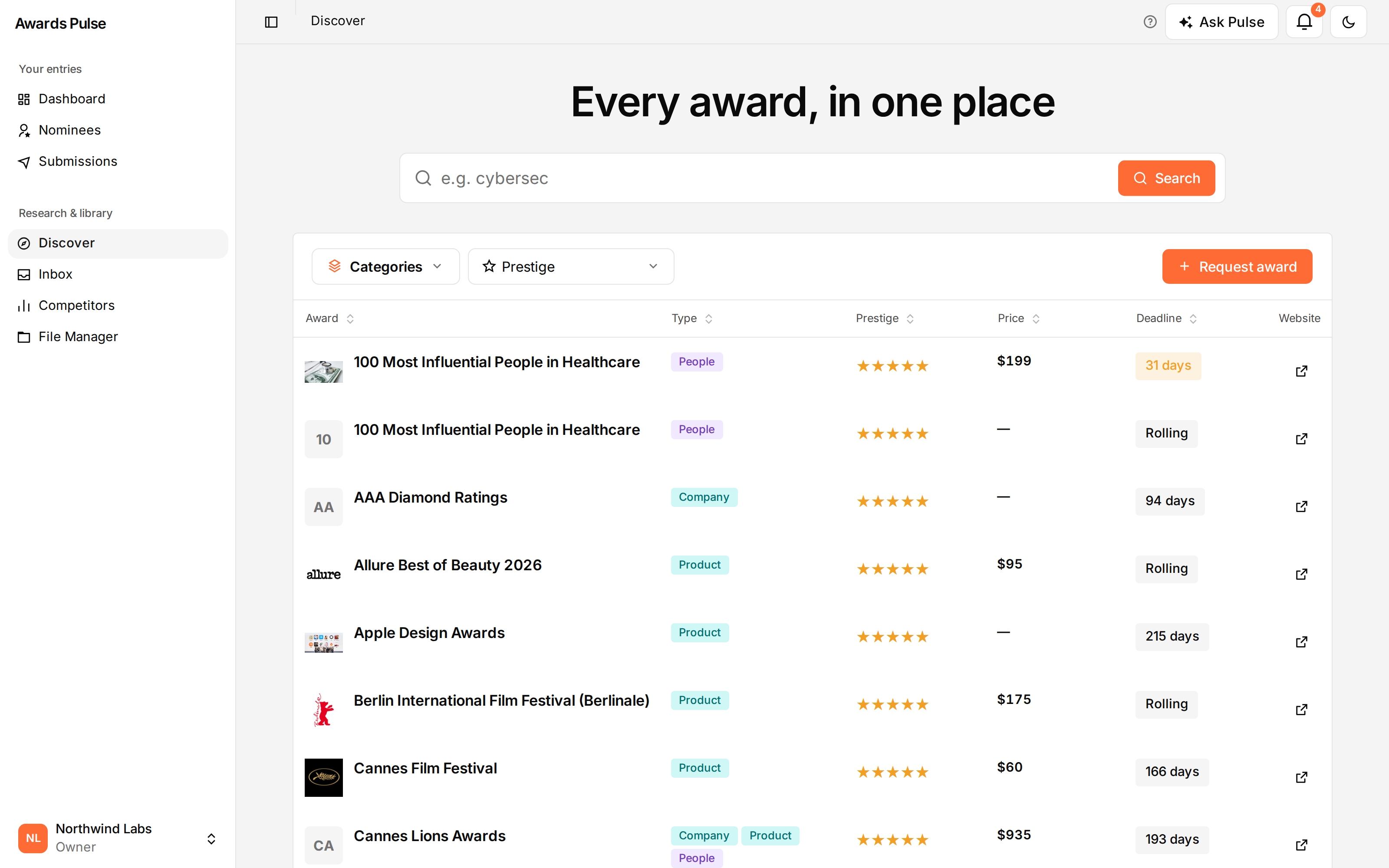Open Inbox in sidebar
The image size is (1389, 868).
click(118, 274)
